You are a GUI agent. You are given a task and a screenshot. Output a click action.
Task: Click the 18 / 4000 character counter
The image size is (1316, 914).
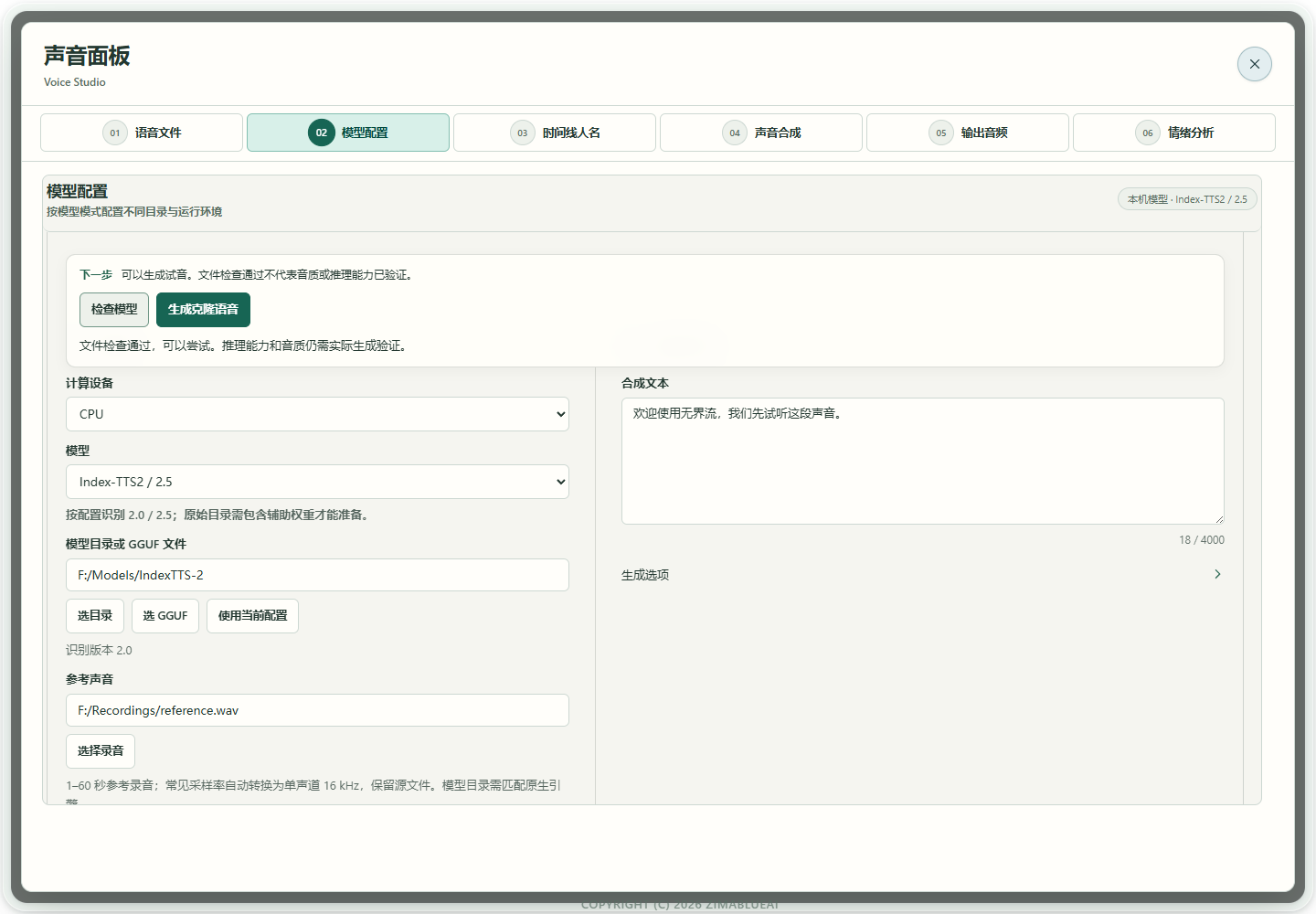point(1202,540)
